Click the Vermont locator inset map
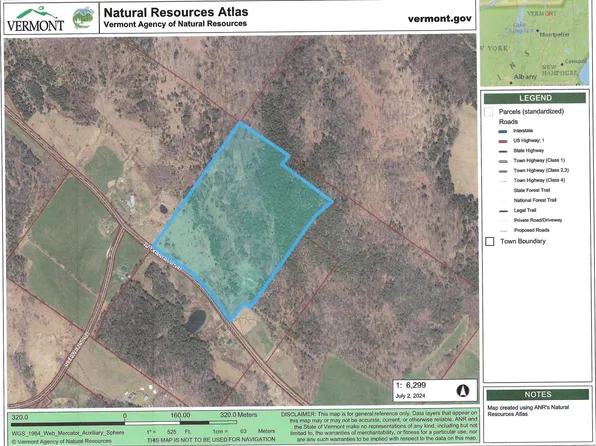Viewport: 596px width, 446px height. (535, 43)
